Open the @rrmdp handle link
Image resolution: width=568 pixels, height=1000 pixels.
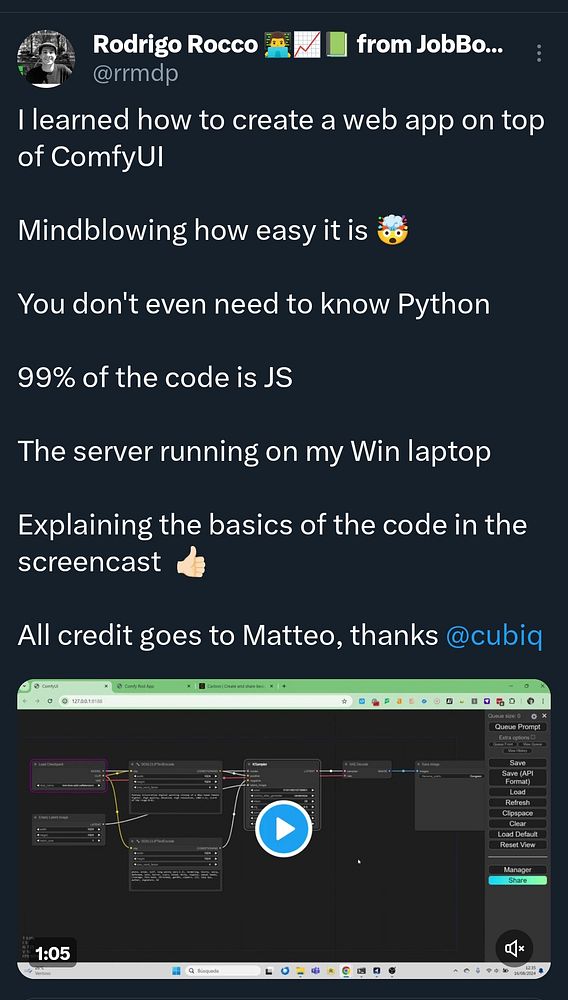(x=136, y=74)
